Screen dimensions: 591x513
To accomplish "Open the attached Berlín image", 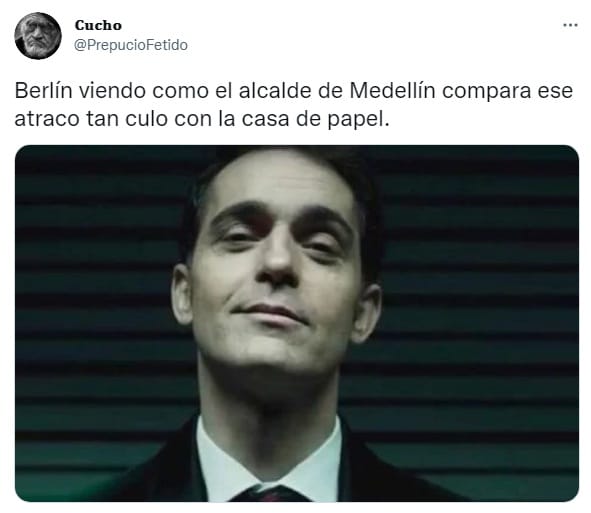I will pyautogui.click(x=297, y=323).
